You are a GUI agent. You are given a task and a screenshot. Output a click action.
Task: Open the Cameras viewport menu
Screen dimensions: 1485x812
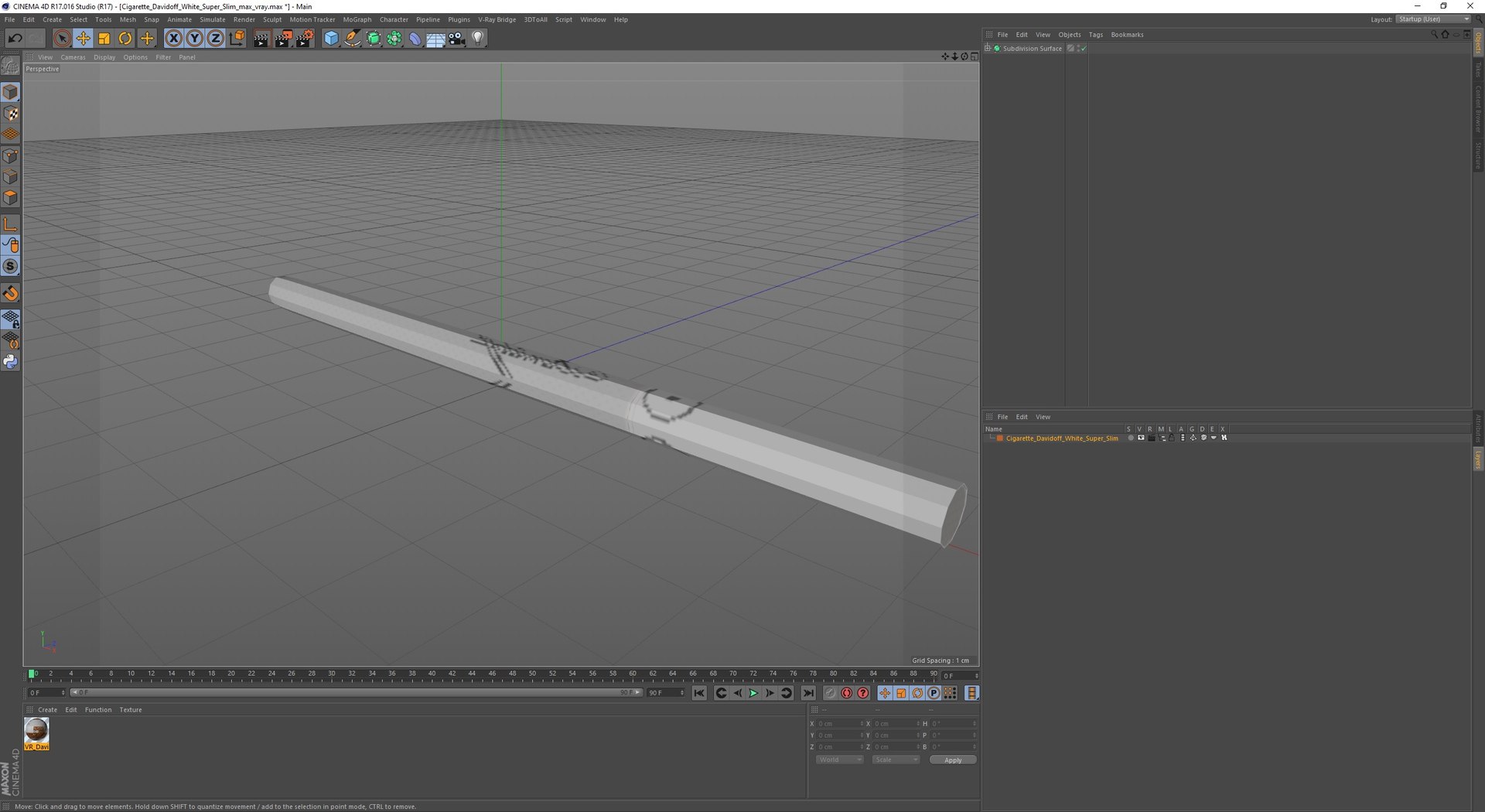tap(73, 57)
